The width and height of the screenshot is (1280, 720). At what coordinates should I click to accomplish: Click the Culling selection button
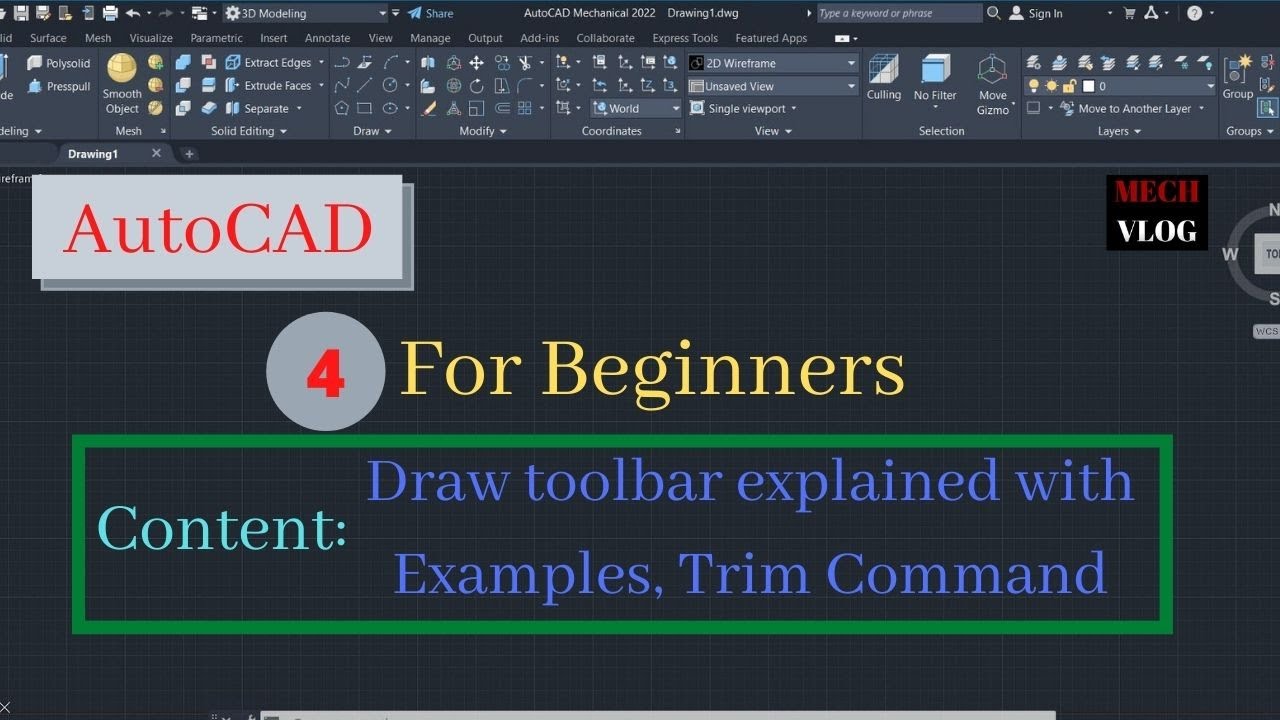[883, 78]
